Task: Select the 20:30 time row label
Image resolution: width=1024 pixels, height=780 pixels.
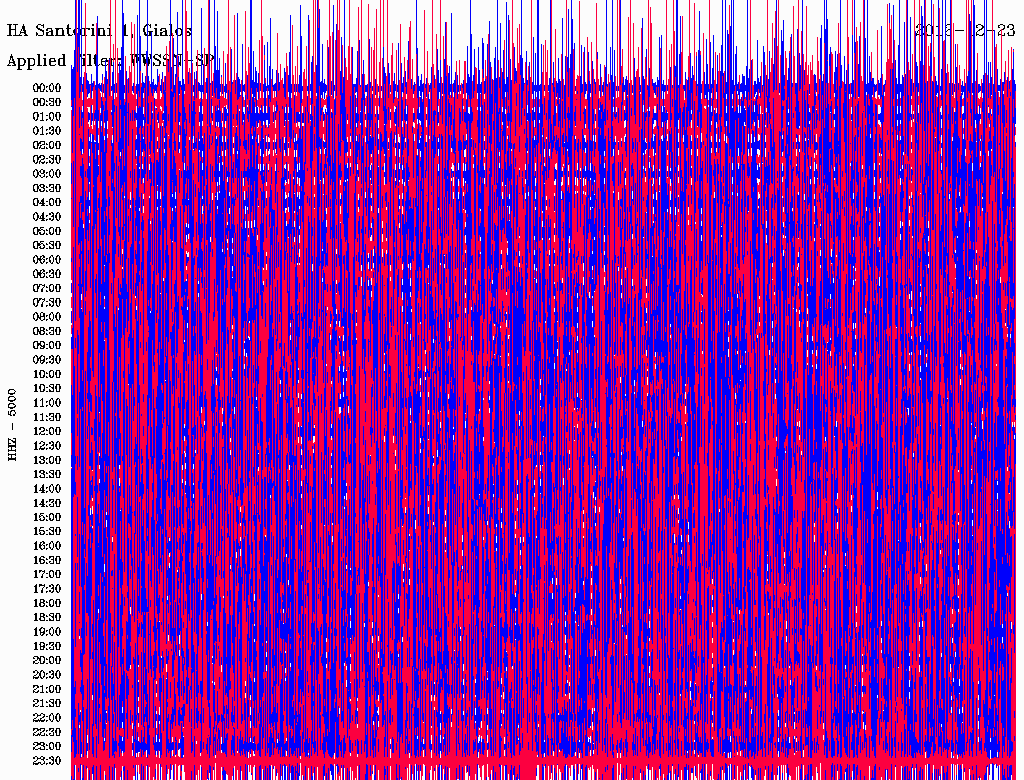Action: tap(47, 675)
